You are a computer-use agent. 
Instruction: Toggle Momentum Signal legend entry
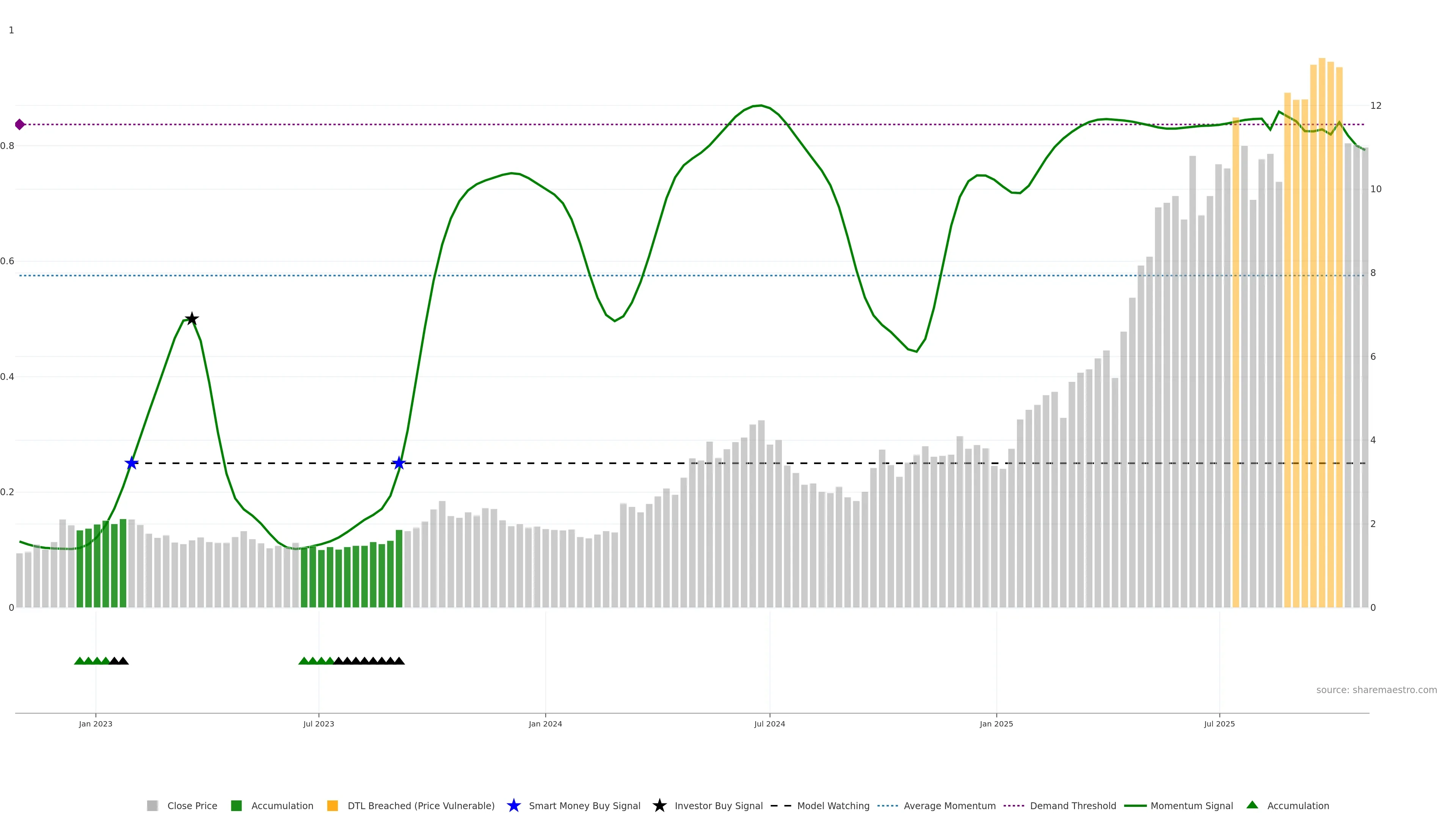(1191, 805)
